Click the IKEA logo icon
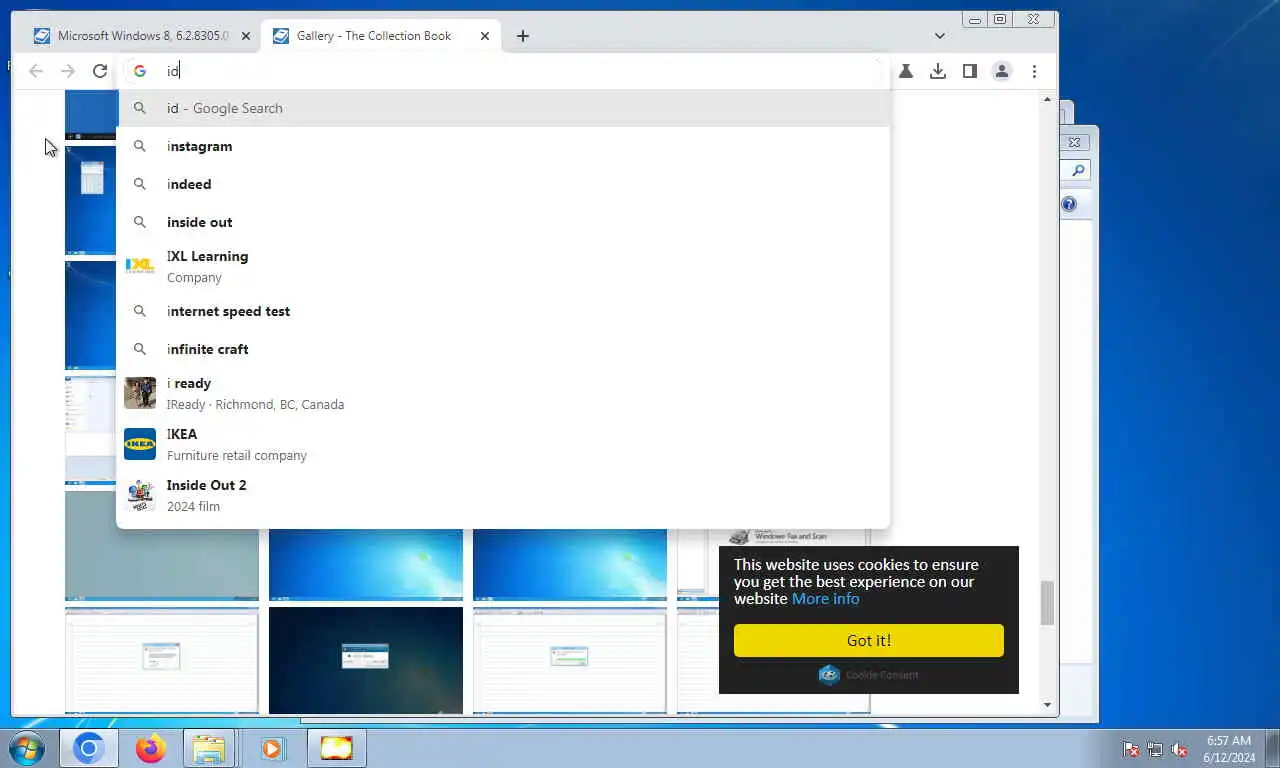The height and width of the screenshot is (768, 1280). click(x=140, y=444)
